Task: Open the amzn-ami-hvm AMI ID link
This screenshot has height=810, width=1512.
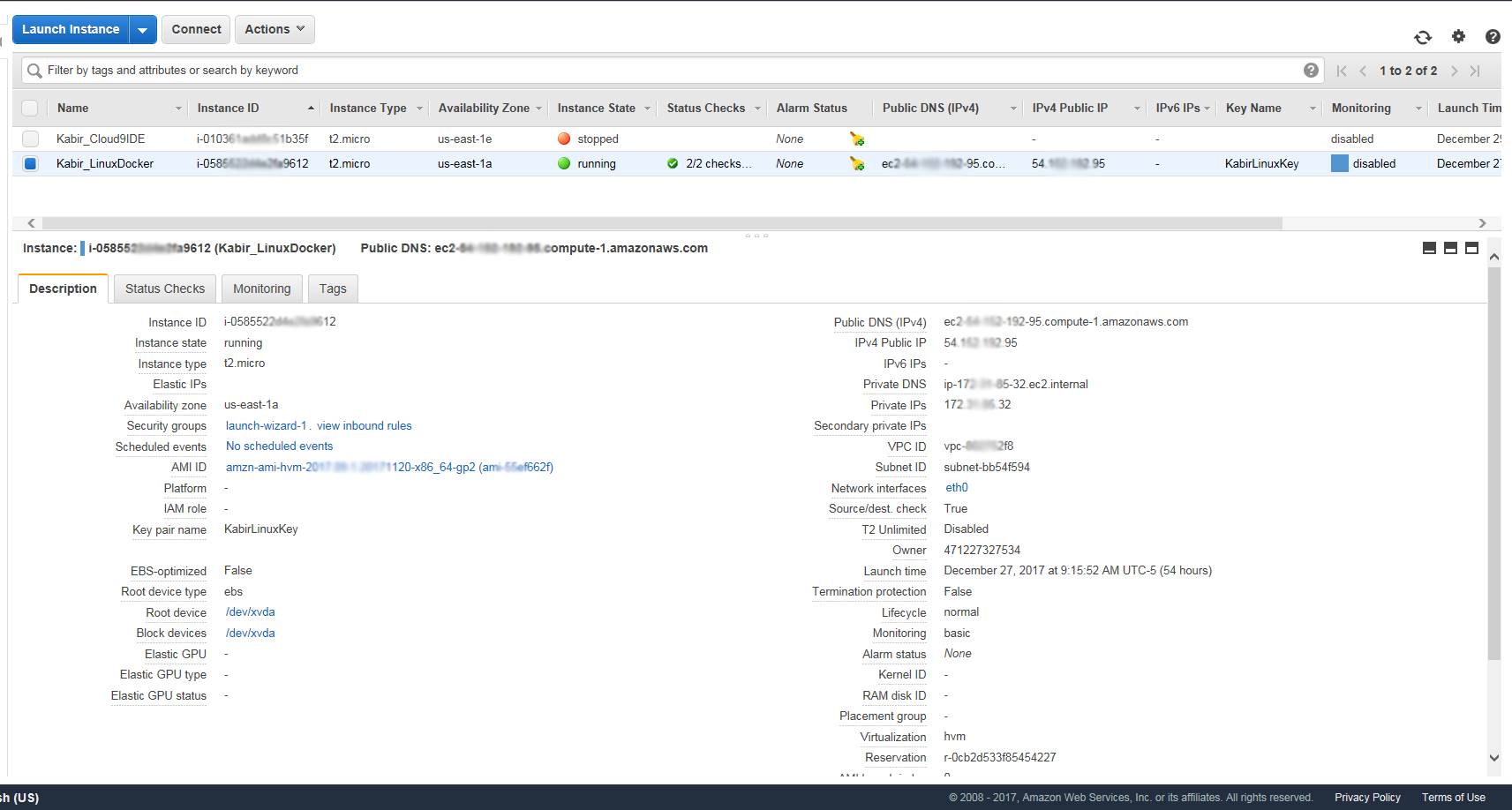Action: tap(389, 467)
